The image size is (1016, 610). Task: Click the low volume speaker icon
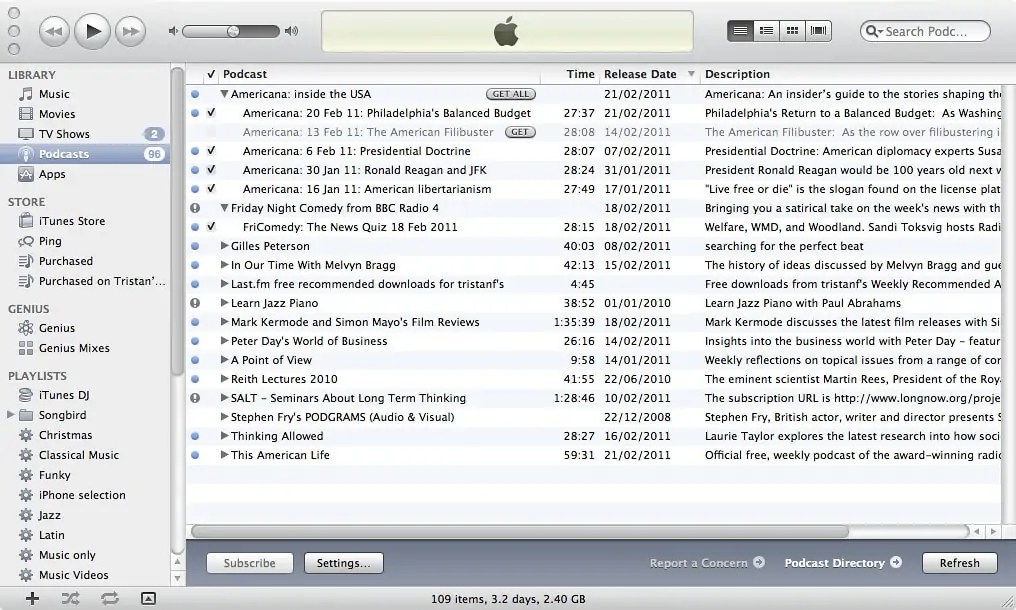173,31
